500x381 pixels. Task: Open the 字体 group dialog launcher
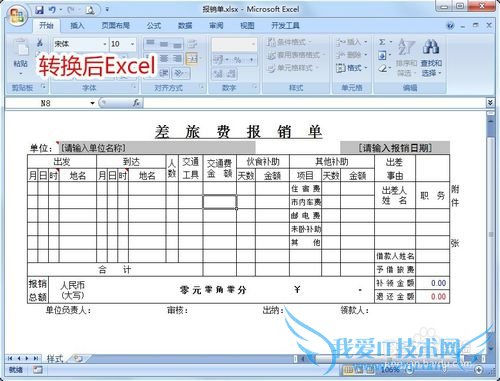pyautogui.click(x=134, y=87)
